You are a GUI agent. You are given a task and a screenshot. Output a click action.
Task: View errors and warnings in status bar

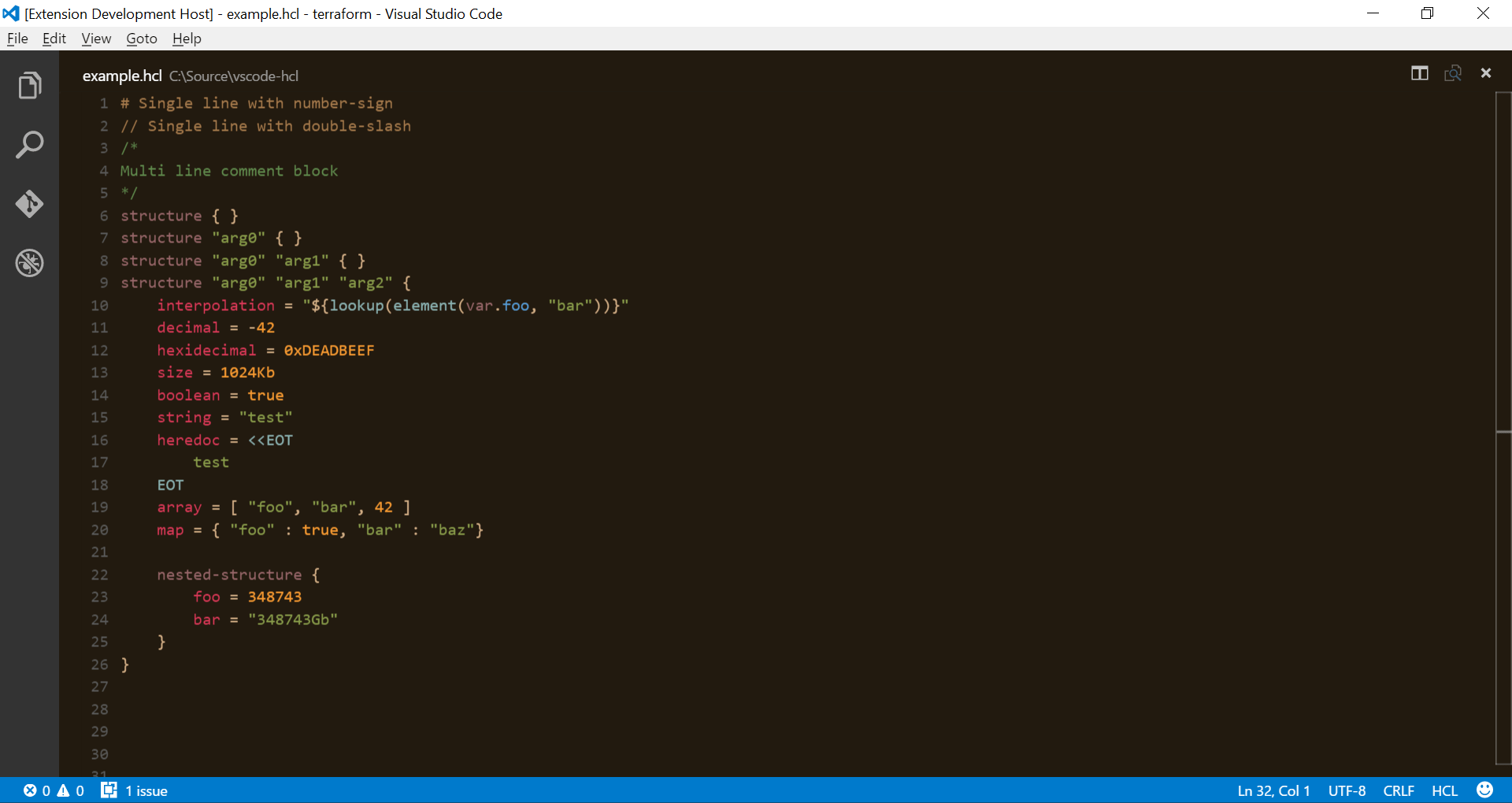coord(53,790)
